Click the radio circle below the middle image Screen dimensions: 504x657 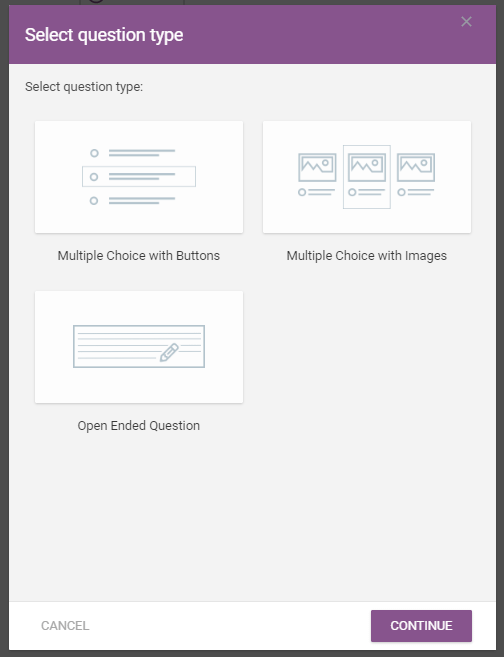coord(352,192)
